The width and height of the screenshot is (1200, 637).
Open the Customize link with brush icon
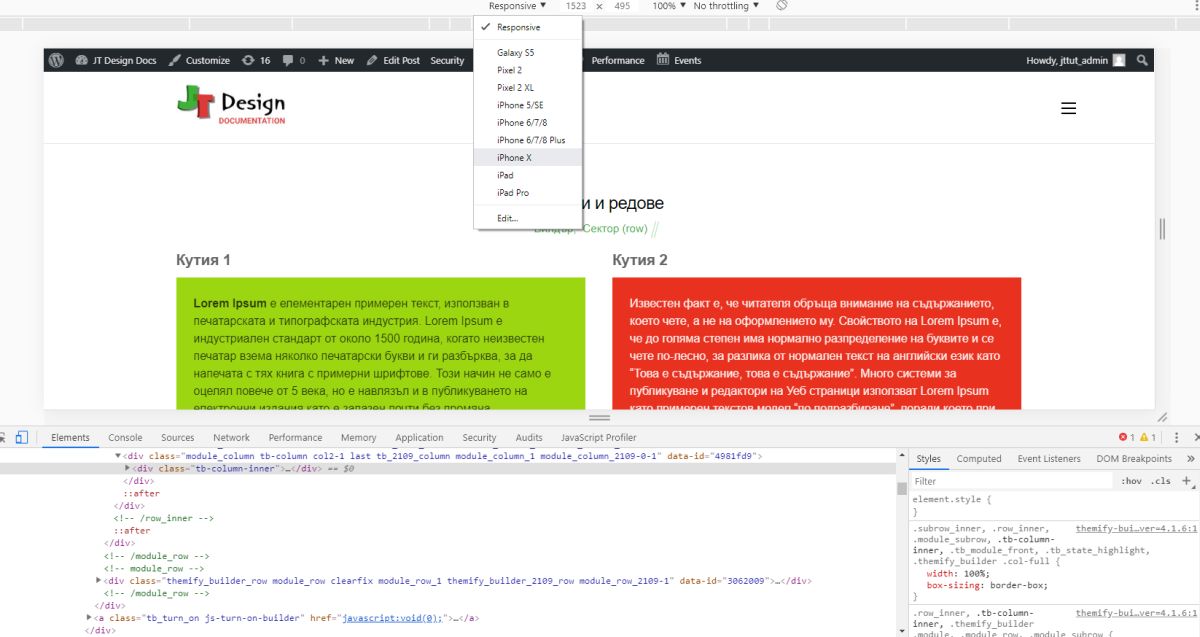pyautogui.click(x=198, y=60)
